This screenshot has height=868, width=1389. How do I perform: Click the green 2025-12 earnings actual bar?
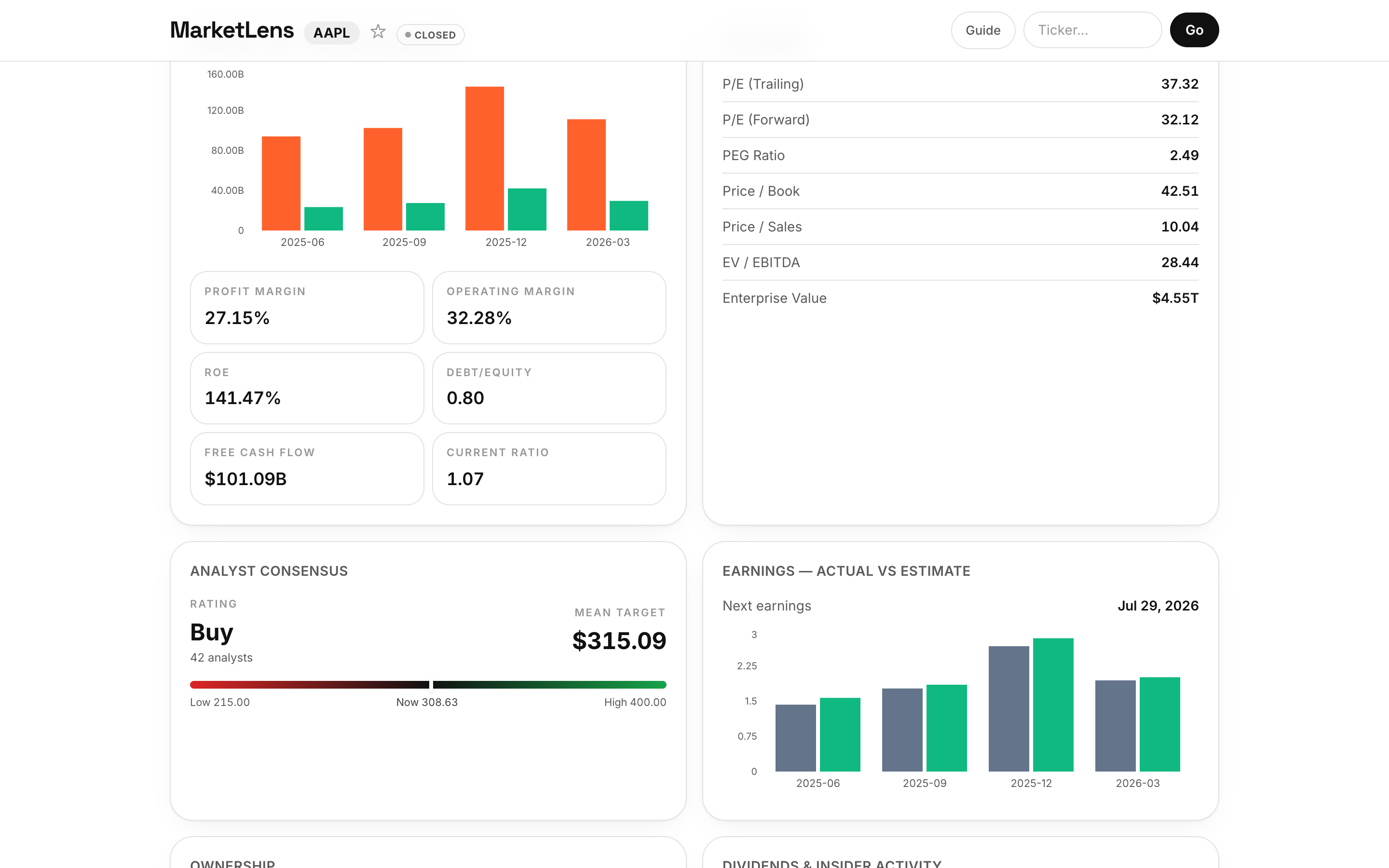pyautogui.click(x=1053, y=705)
